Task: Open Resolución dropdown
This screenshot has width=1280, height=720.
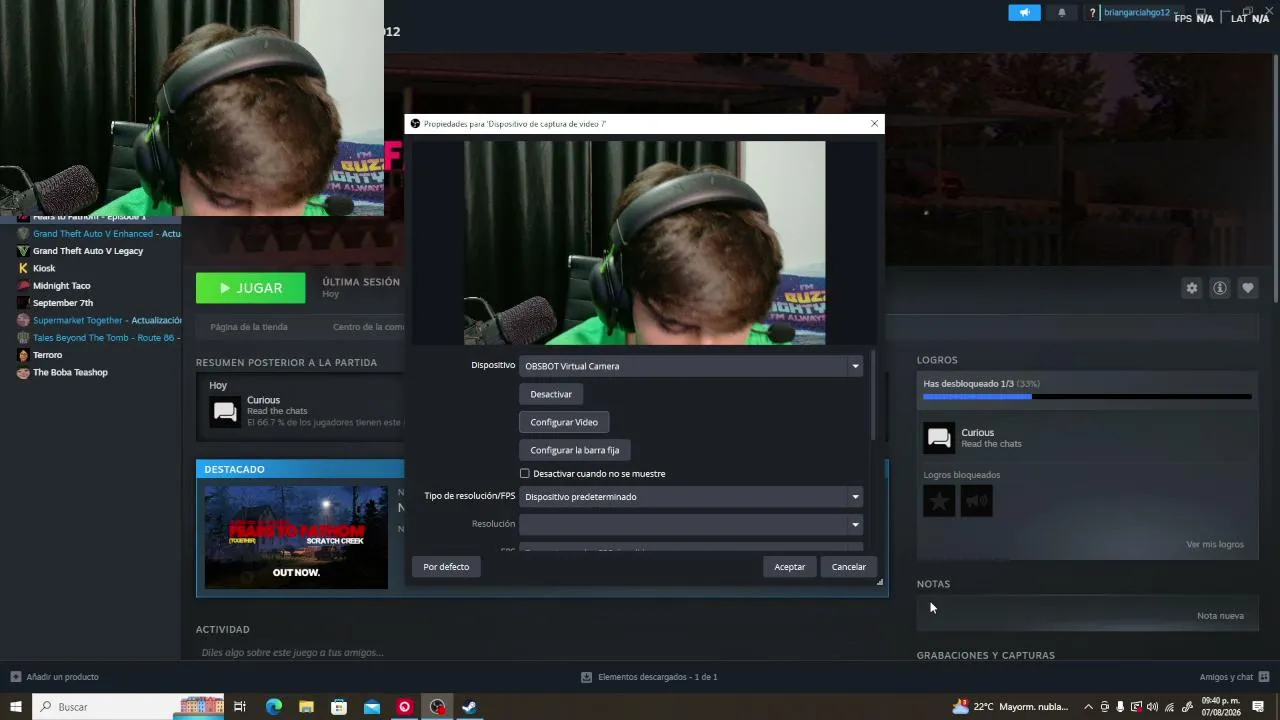Action: (691, 524)
